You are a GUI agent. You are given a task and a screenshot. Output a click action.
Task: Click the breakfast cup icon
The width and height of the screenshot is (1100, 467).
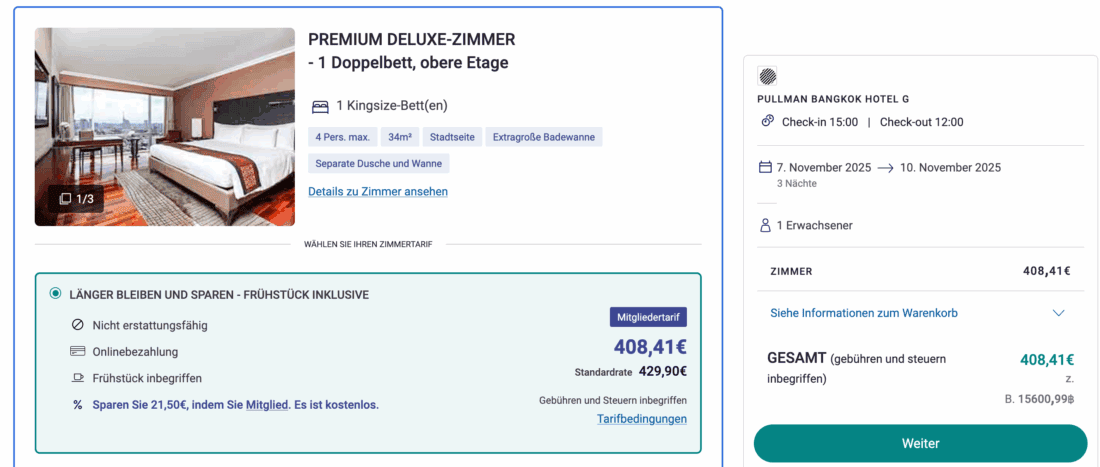click(x=78, y=378)
